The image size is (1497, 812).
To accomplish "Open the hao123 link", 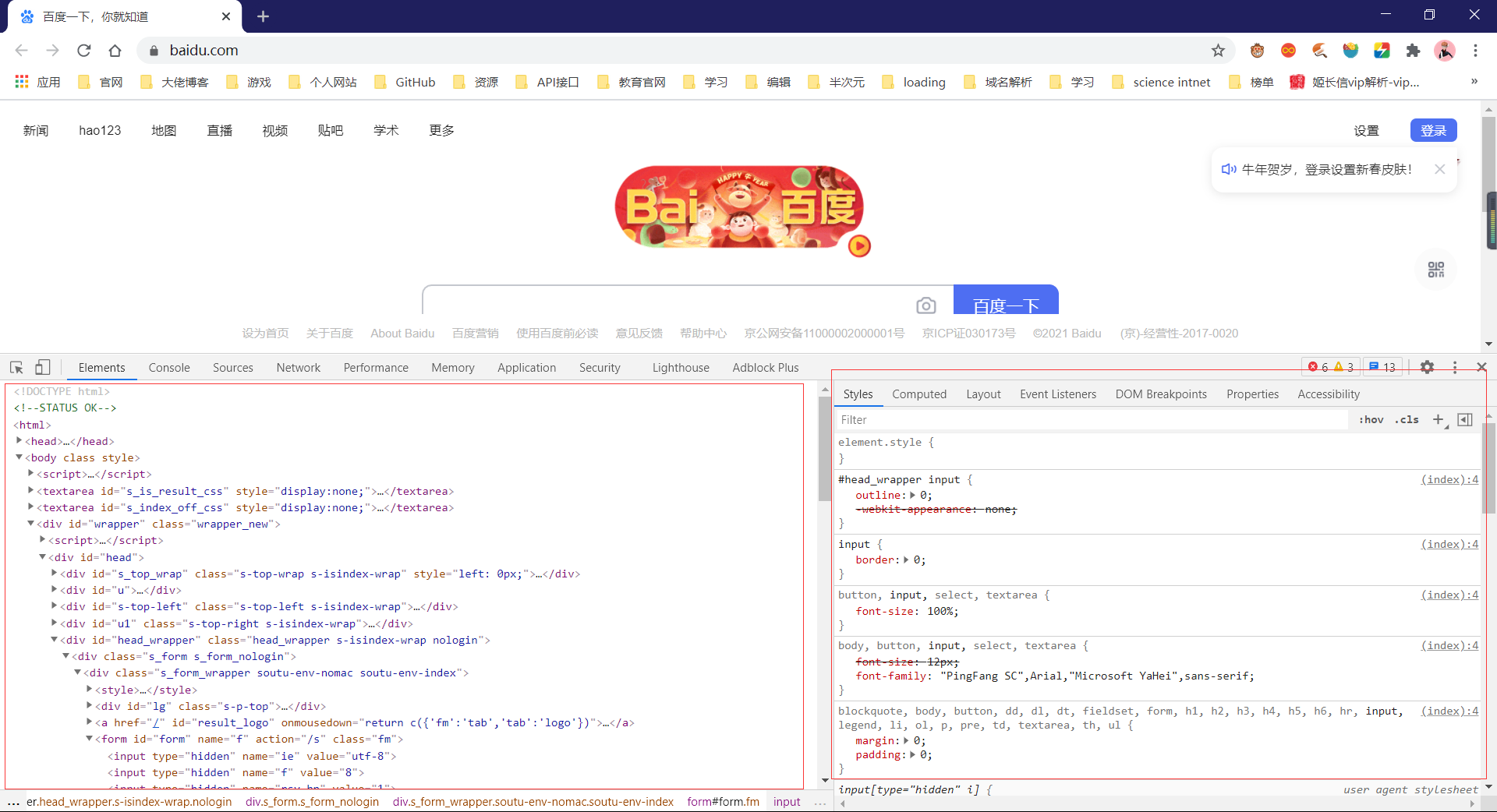I will click(x=100, y=130).
